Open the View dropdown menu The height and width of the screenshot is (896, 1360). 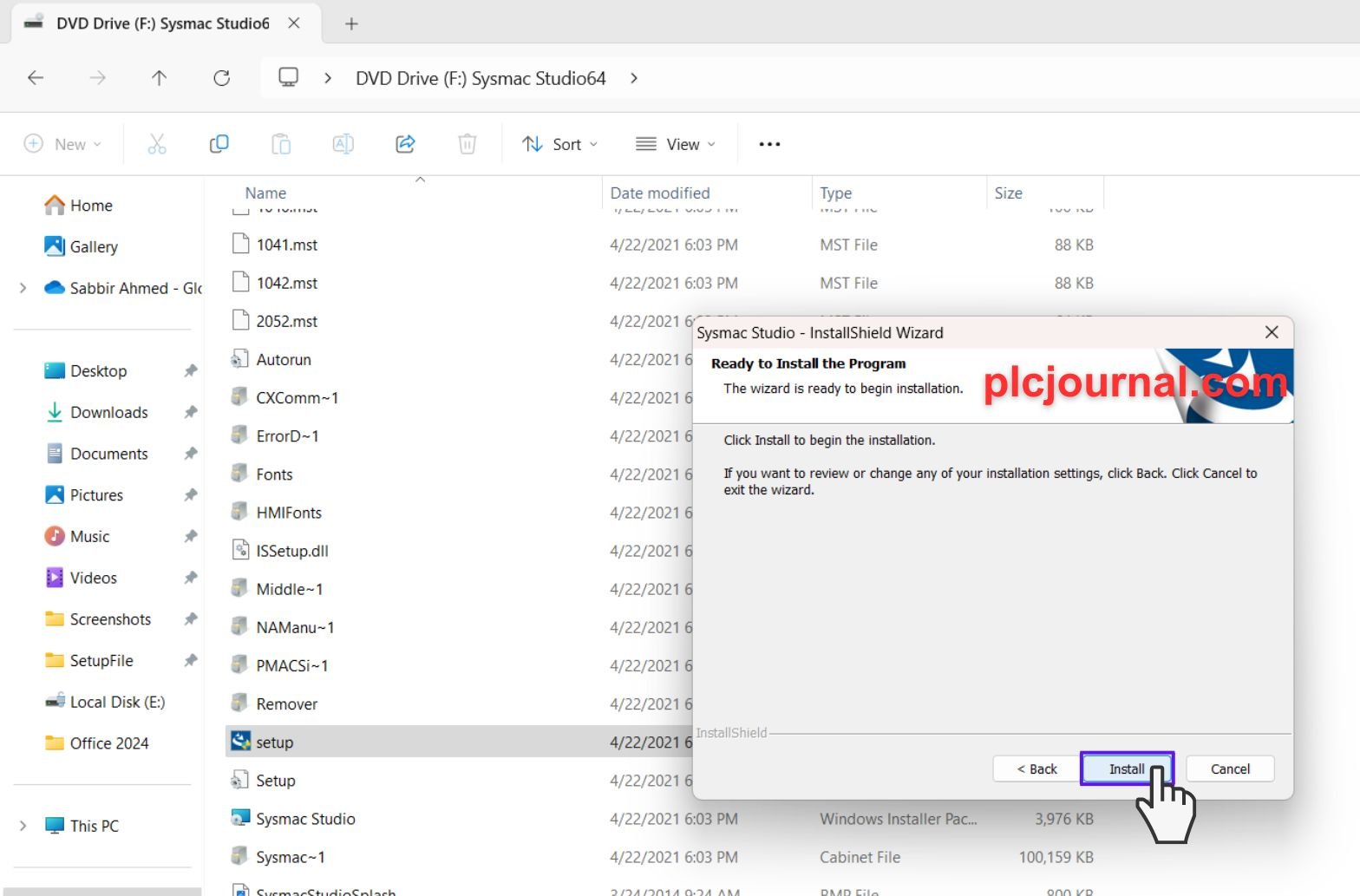click(x=676, y=144)
